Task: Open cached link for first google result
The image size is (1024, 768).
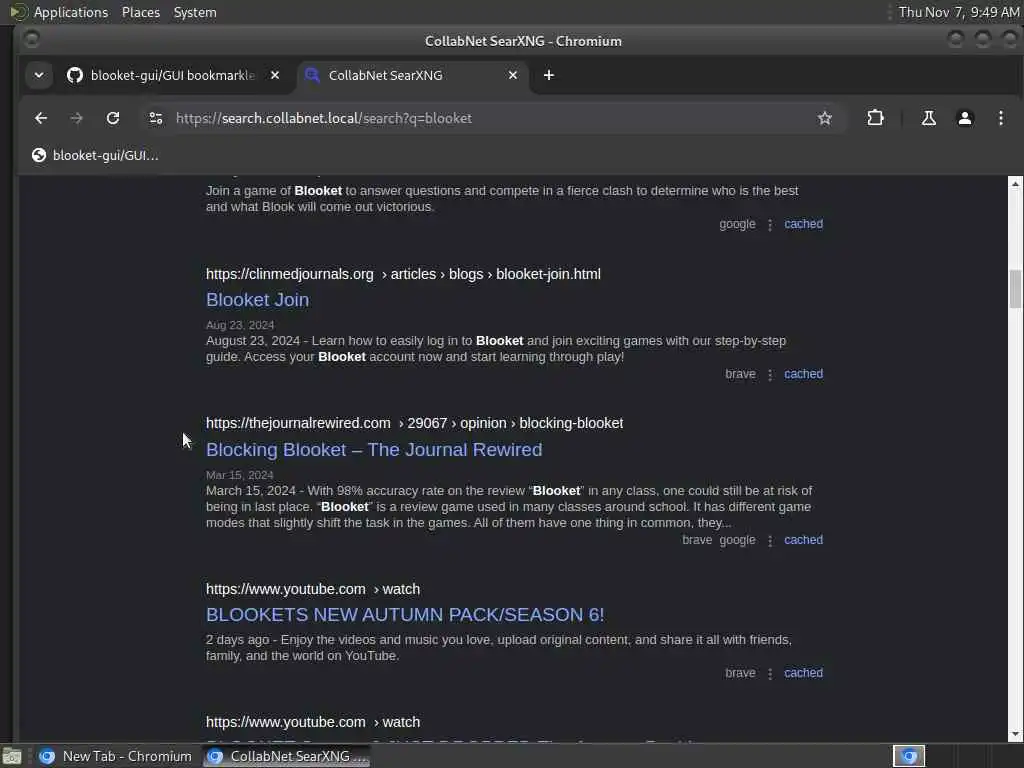Action: point(803,224)
